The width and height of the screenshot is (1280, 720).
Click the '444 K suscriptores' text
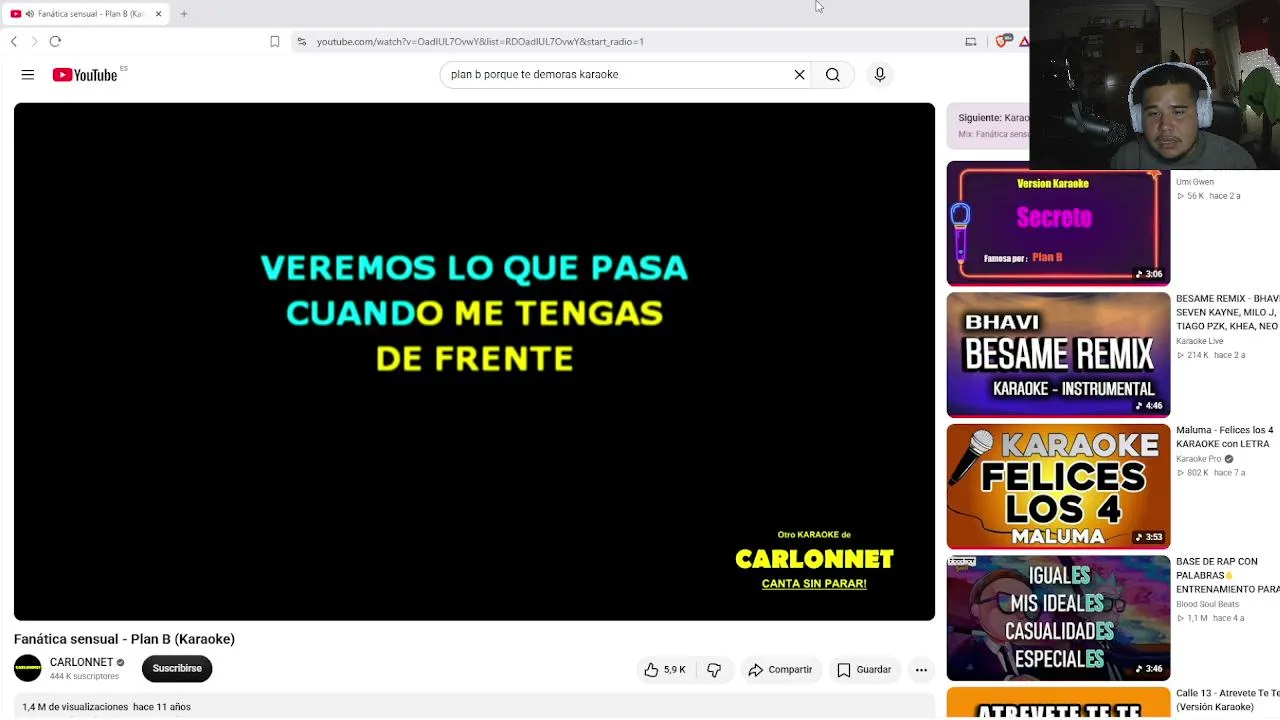pos(84,677)
